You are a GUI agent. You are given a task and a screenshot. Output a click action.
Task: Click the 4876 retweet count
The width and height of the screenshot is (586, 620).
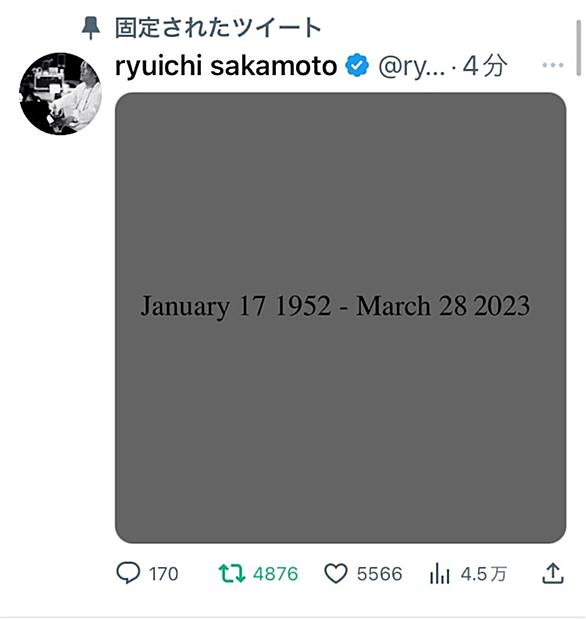coord(276,574)
